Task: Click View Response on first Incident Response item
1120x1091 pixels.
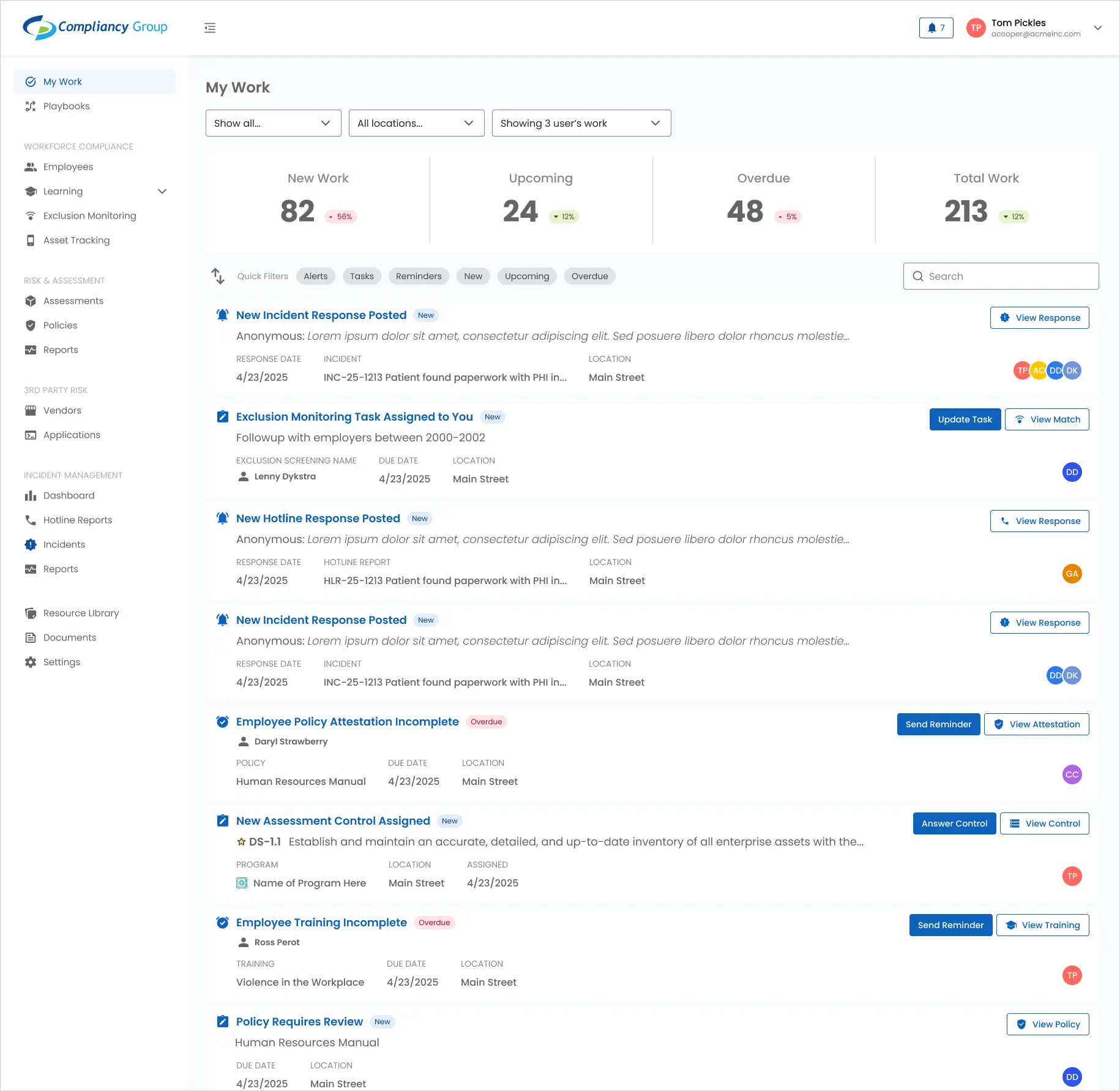Action: (1039, 318)
